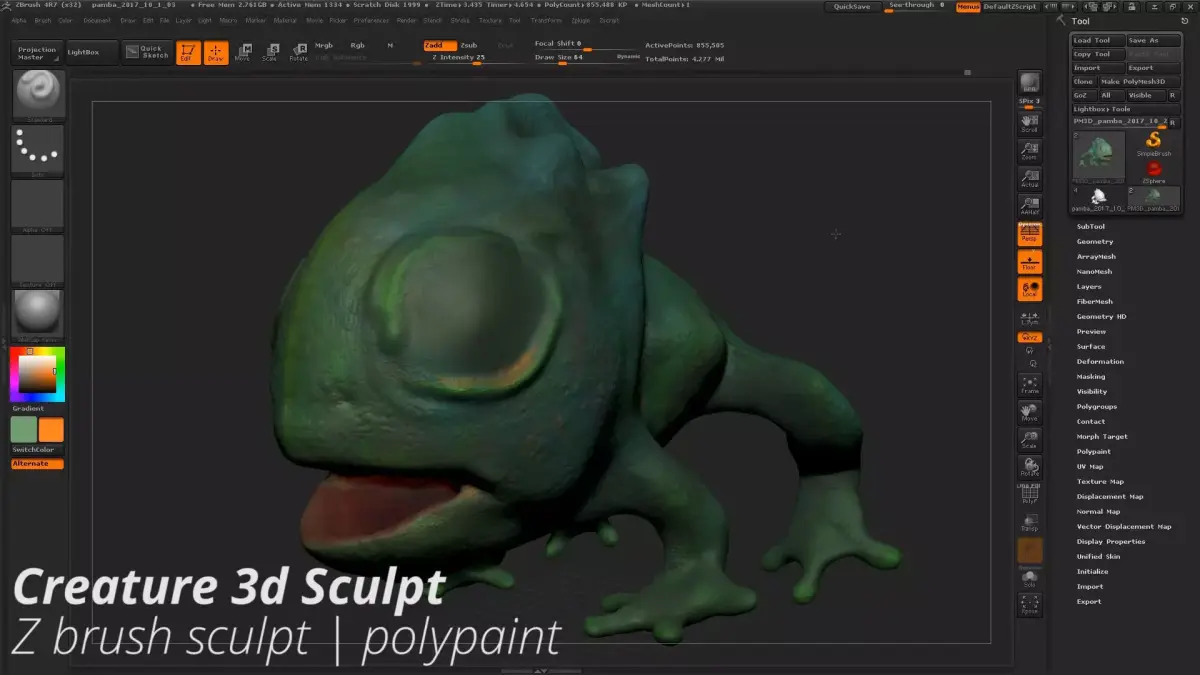The image size is (1200, 675).
Task: Expand the Display Properties section
Action: [1111, 542]
